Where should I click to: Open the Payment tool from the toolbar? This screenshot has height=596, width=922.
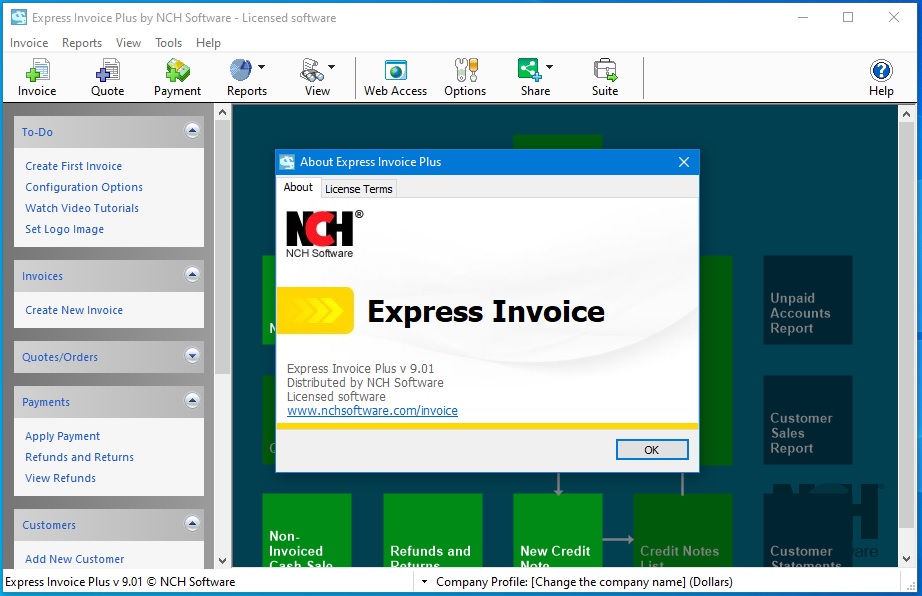(176, 77)
